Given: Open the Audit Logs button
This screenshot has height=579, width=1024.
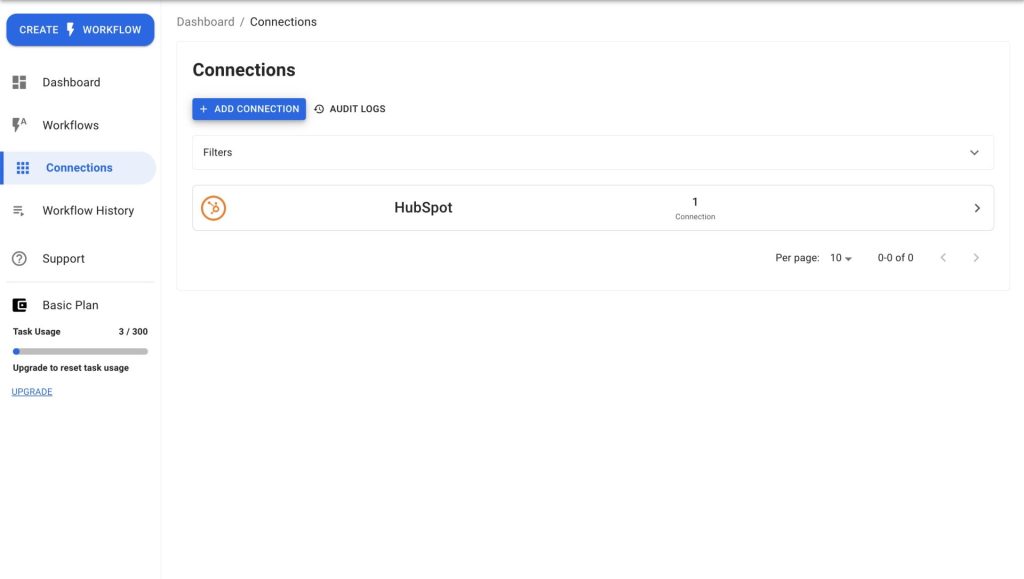Looking at the screenshot, I should [x=349, y=109].
